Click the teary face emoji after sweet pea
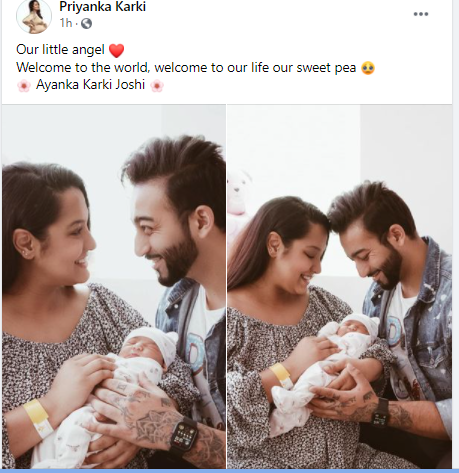The height and width of the screenshot is (473, 459). (x=368, y=68)
